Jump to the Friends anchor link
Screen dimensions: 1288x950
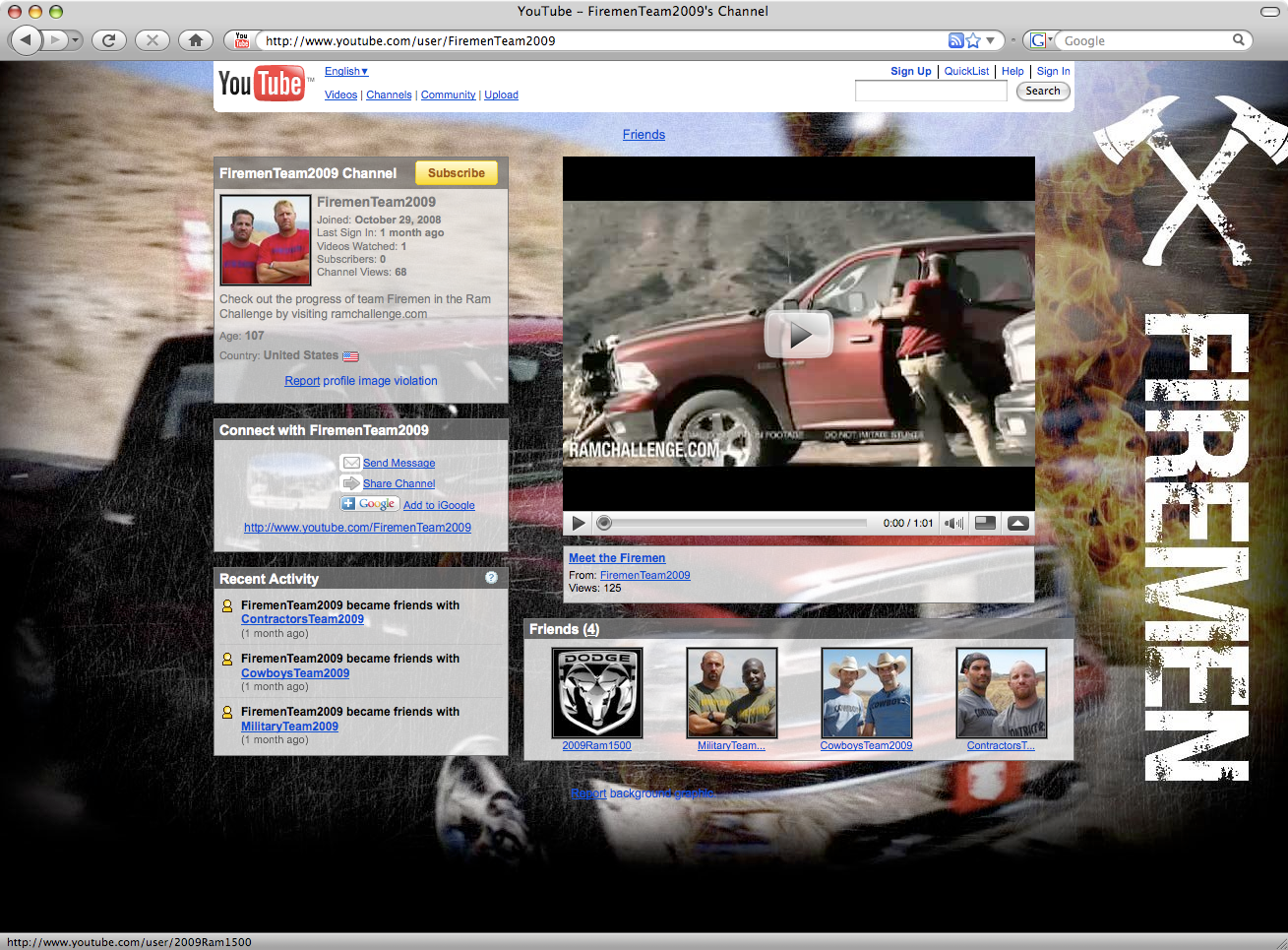pos(644,135)
